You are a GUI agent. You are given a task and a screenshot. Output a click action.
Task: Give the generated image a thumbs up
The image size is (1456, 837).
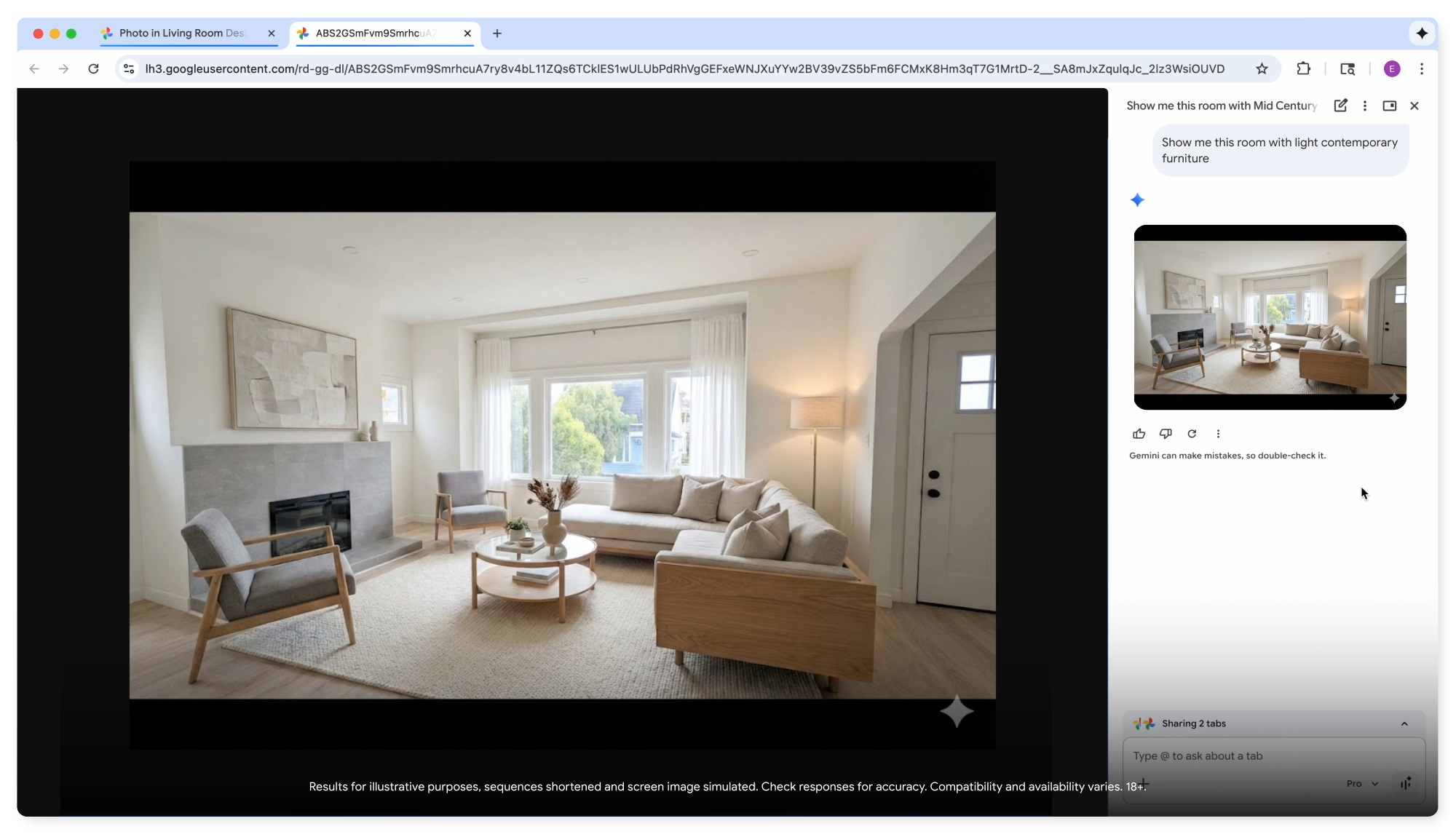click(1139, 433)
